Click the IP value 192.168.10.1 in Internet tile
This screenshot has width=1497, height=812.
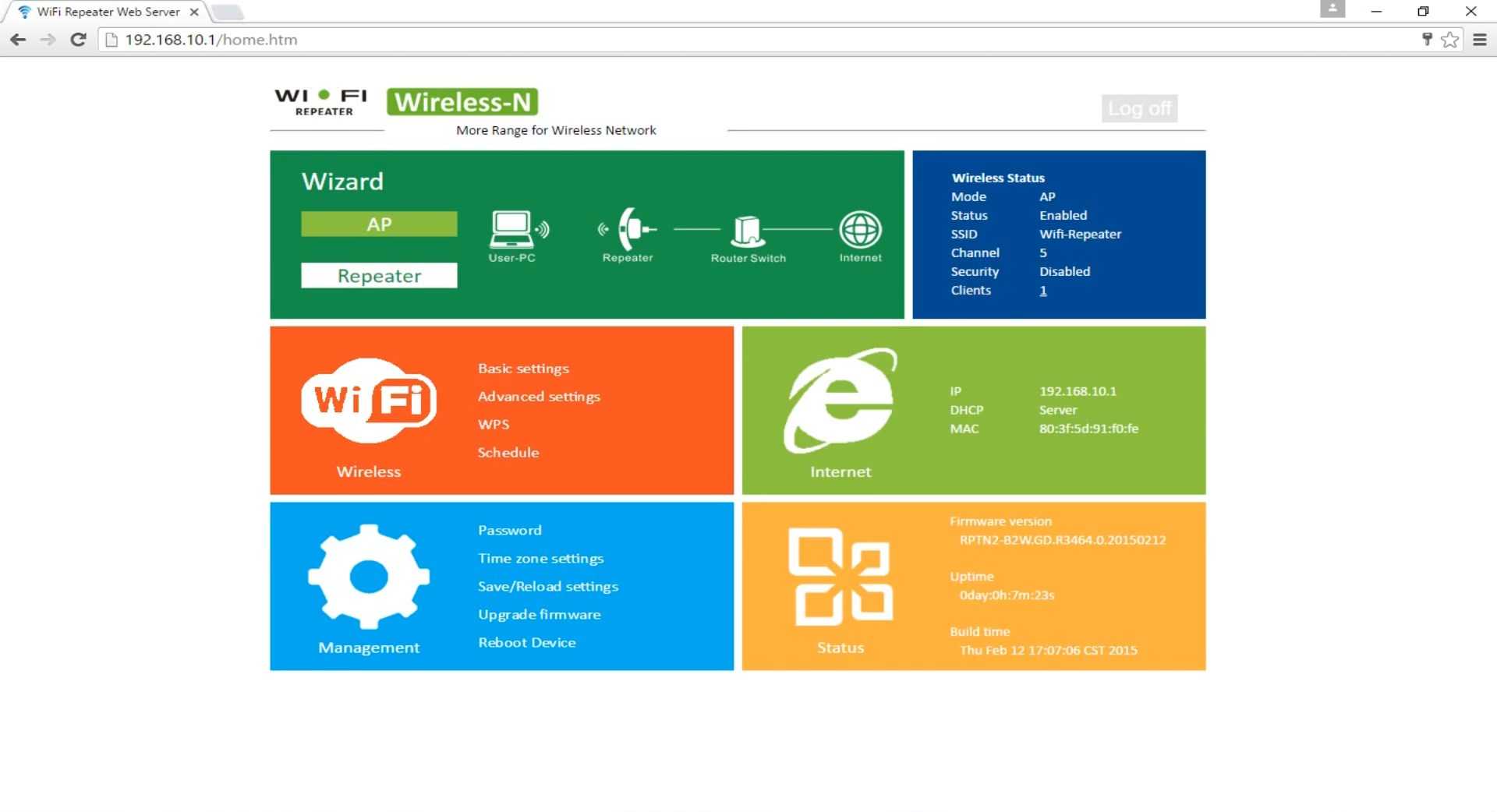[1078, 392]
